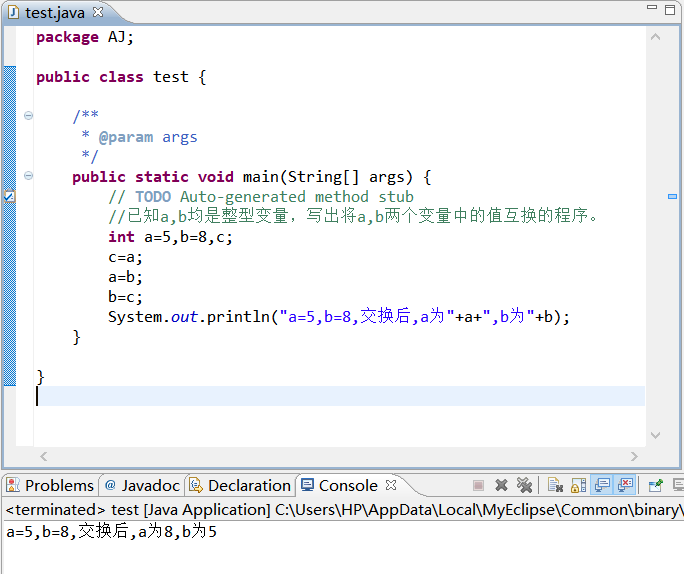
Task: Collapse the Javadoc comment block
Action: [x=28, y=116]
